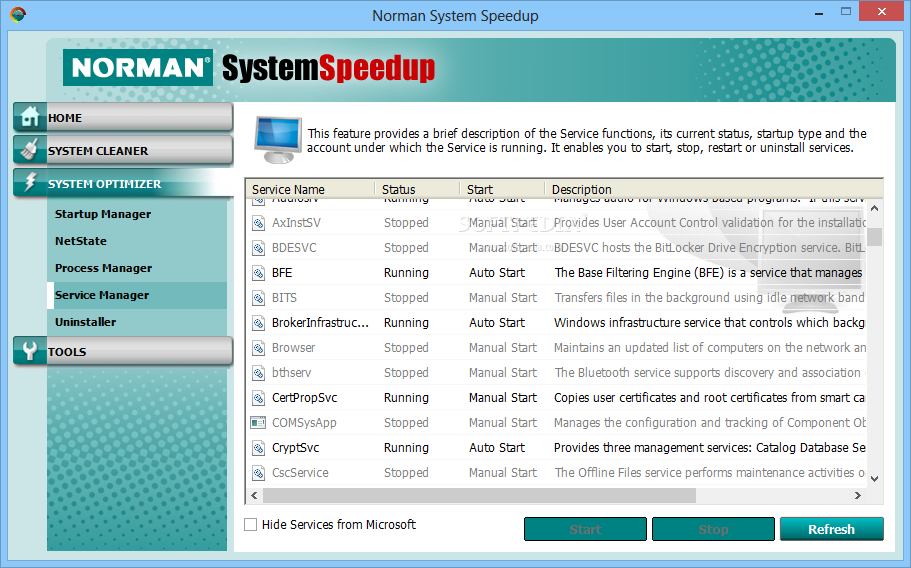Click the Tools wrench icon

(x=30, y=351)
